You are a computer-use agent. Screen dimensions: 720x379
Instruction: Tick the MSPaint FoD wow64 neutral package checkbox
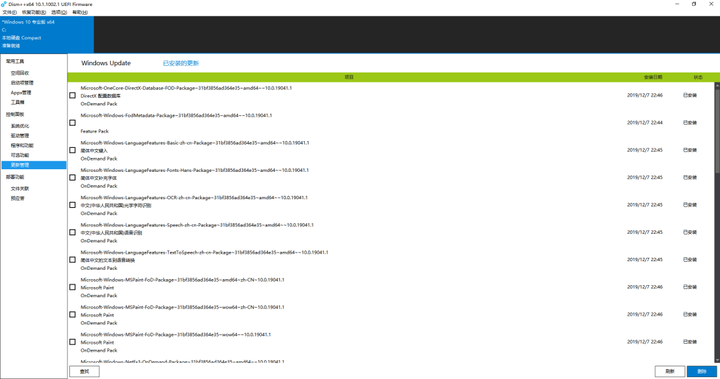click(73, 342)
